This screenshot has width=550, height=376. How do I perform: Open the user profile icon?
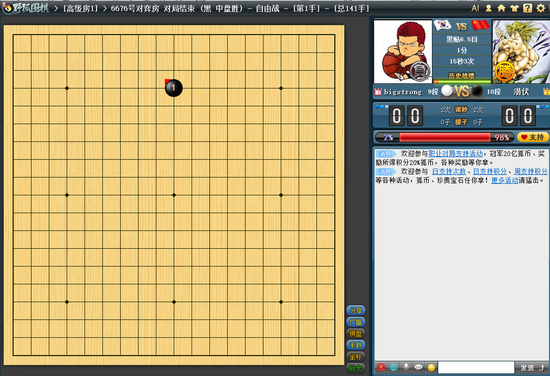tap(488, 8)
